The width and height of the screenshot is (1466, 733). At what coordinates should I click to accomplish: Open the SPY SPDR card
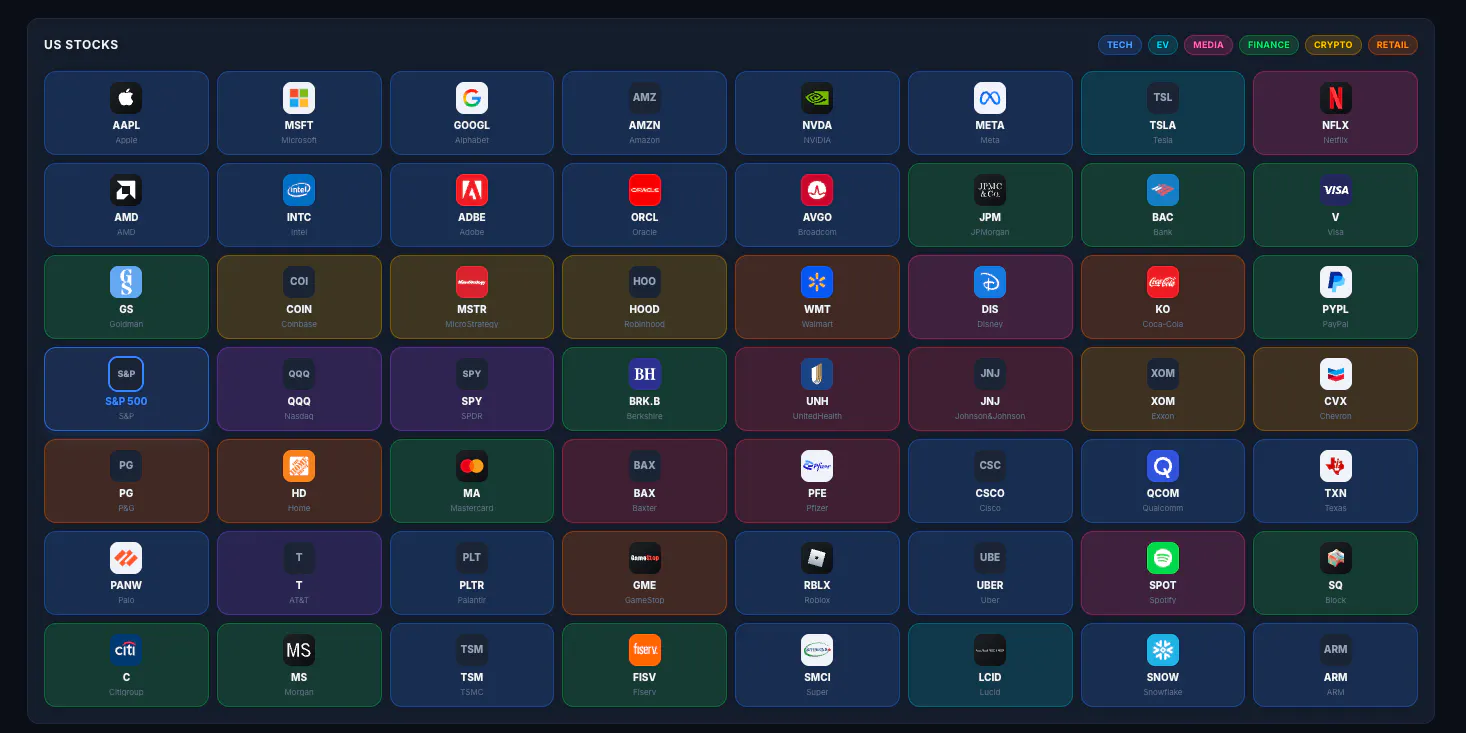click(472, 389)
